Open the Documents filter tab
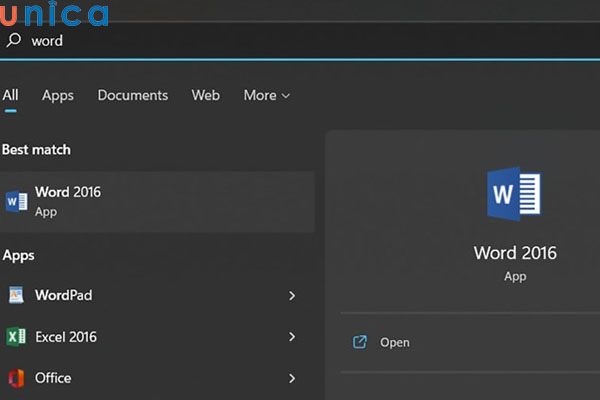This screenshot has width=600, height=400. pyautogui.click(x=132, y=95)
